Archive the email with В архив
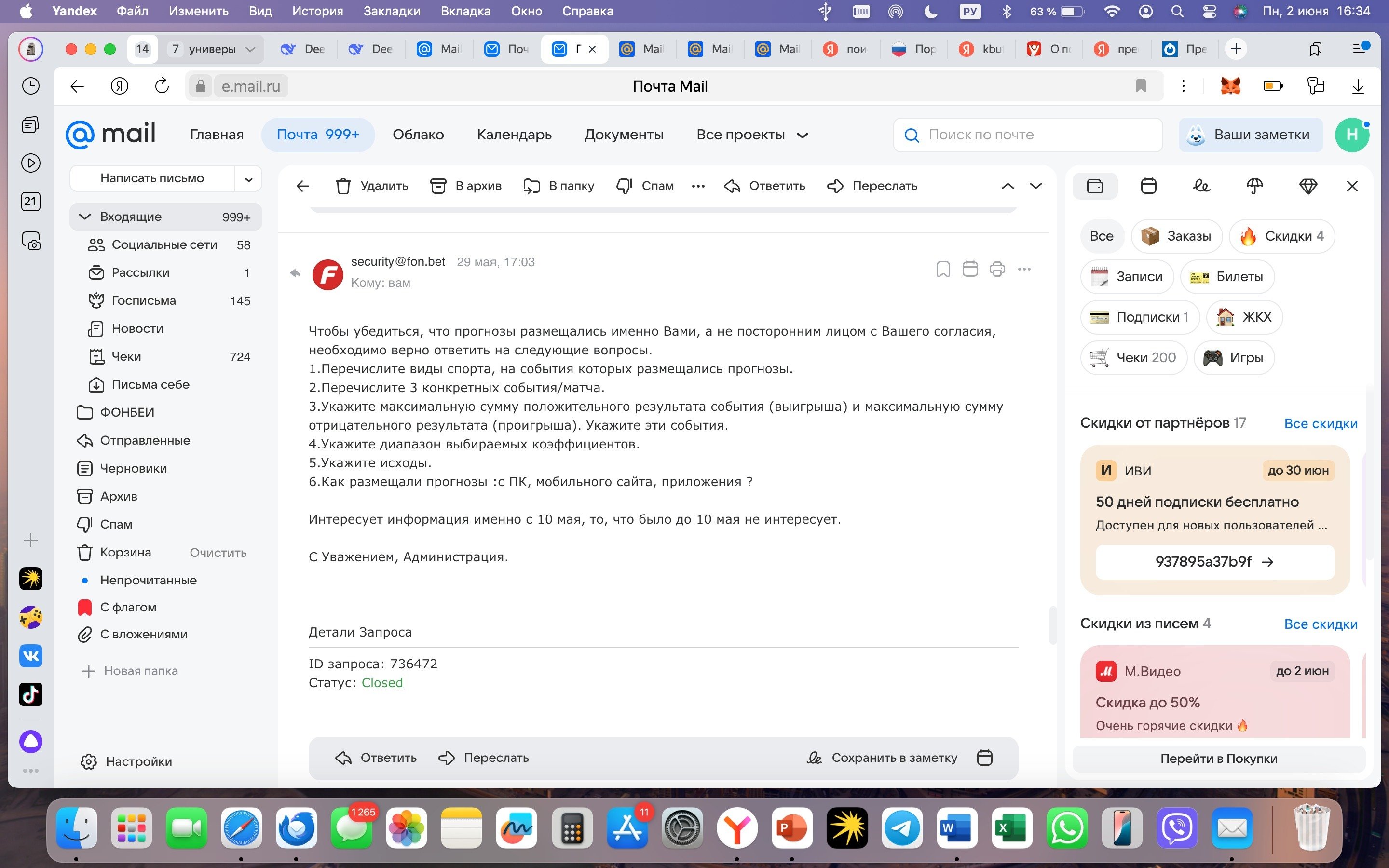This screenshot has height=868, width=1389. (465, 186)
